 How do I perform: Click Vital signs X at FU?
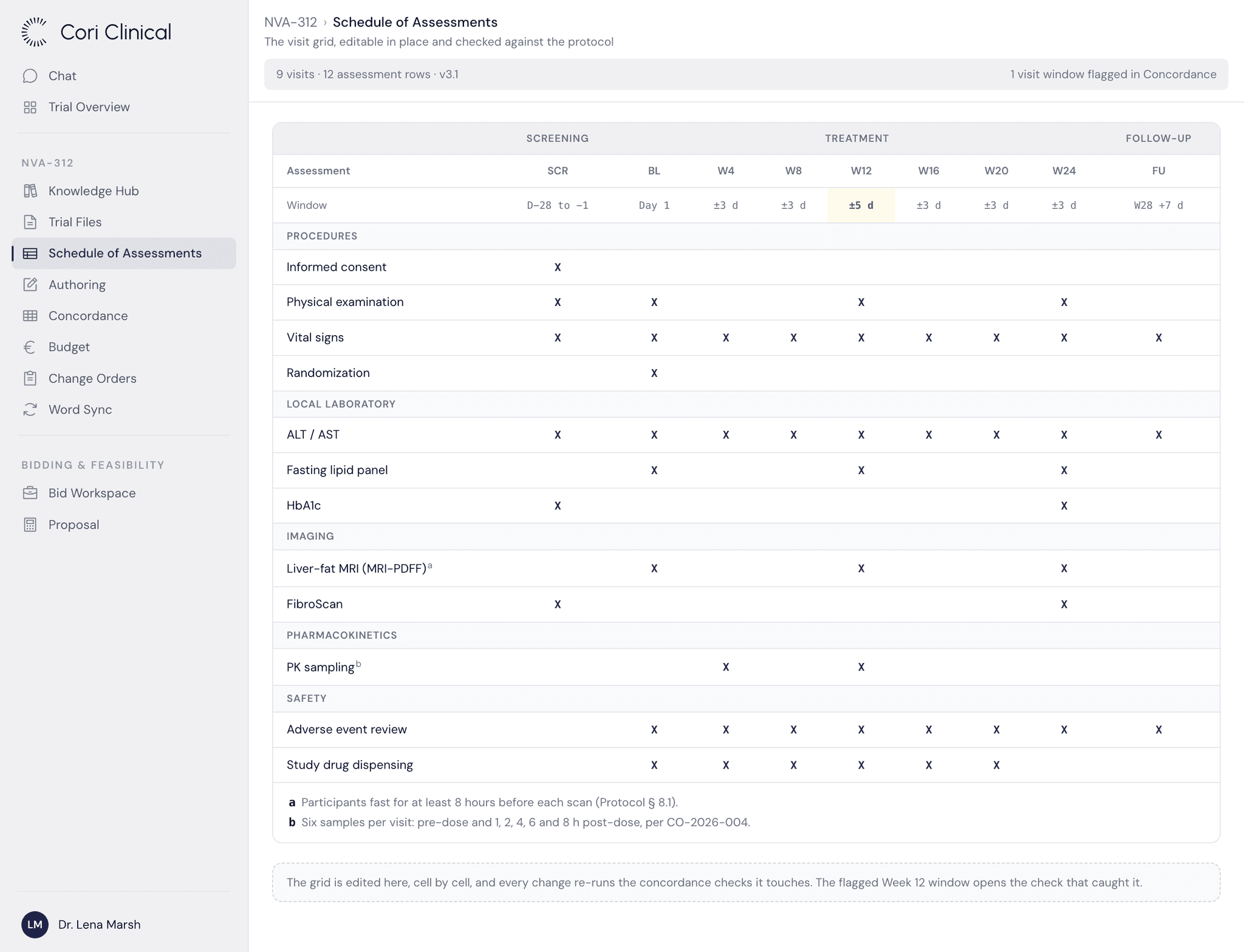pos(1158,338)
